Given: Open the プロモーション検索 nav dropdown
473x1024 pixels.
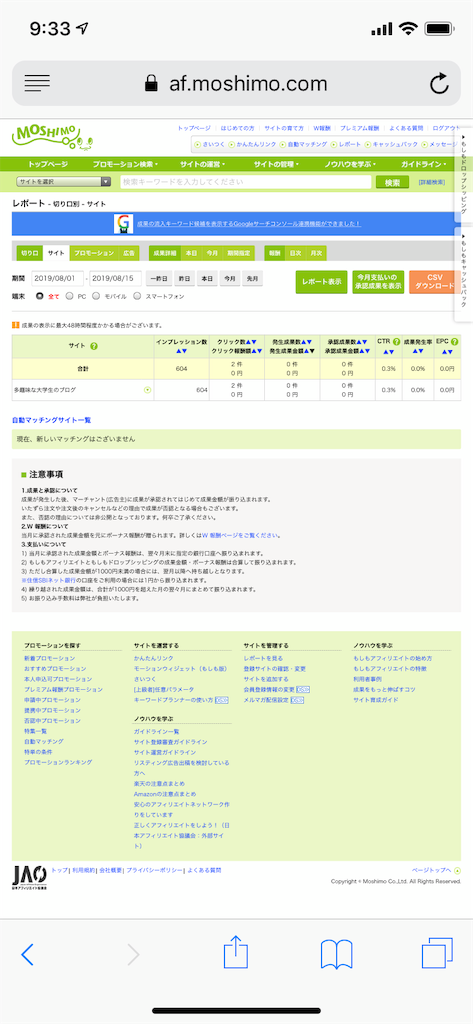Looking at the screenshot, I should [125, 164].
